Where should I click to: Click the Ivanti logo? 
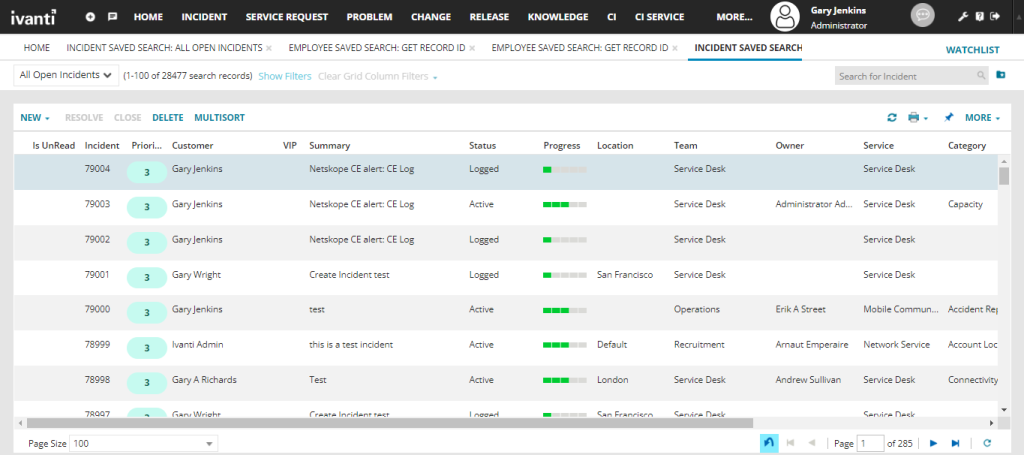pyautogui.click(x=33, y=17)
